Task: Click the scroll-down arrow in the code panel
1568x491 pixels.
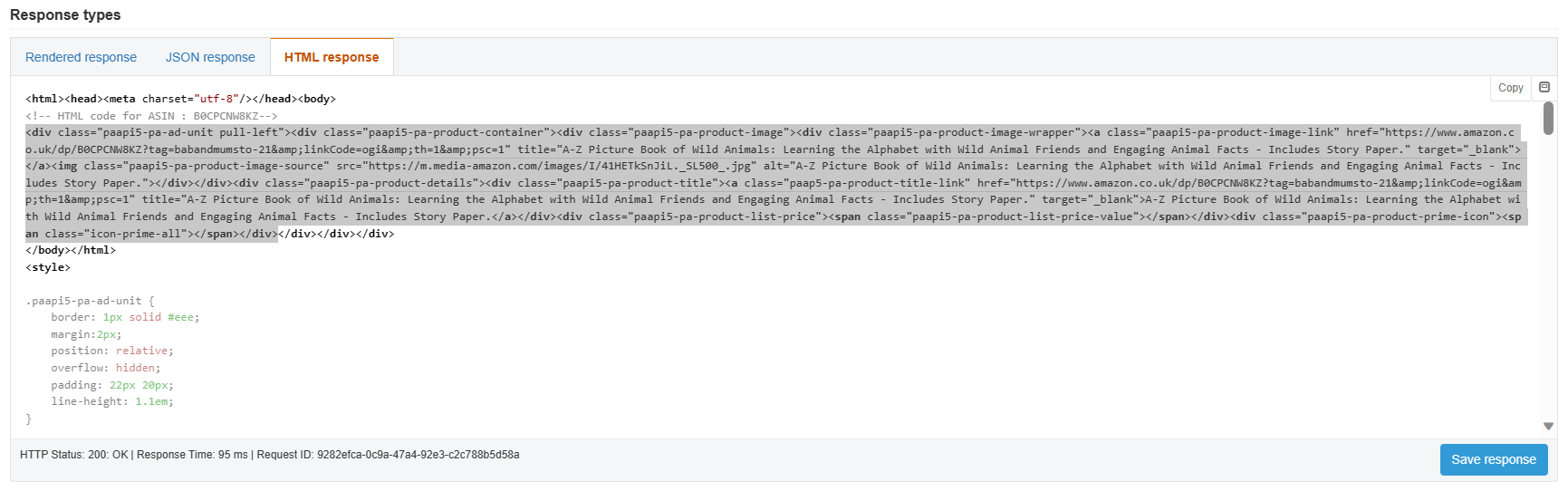Action: pyautogui.click(x=1548, y=426)
